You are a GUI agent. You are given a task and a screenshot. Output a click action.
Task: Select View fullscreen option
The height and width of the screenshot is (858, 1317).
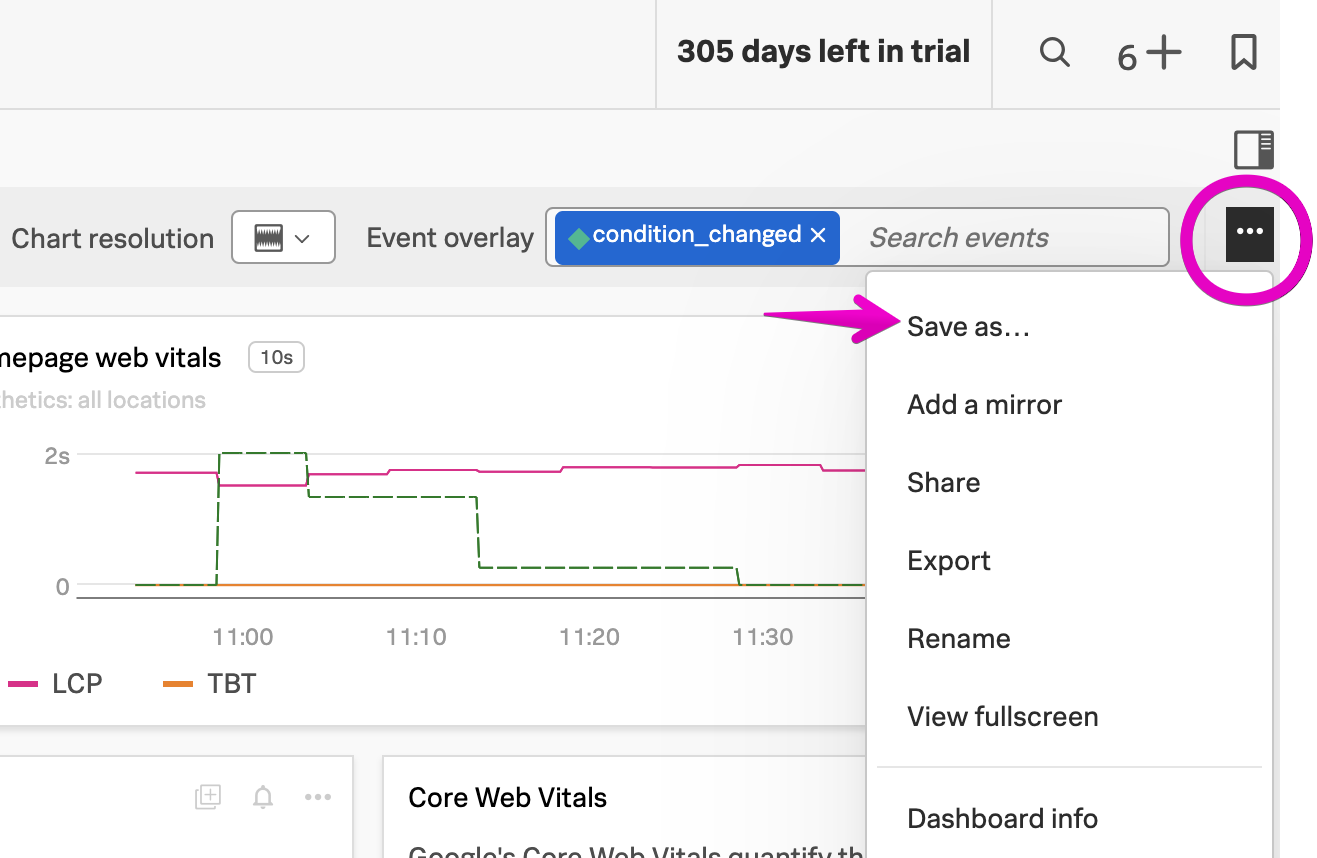[1002, 717]
